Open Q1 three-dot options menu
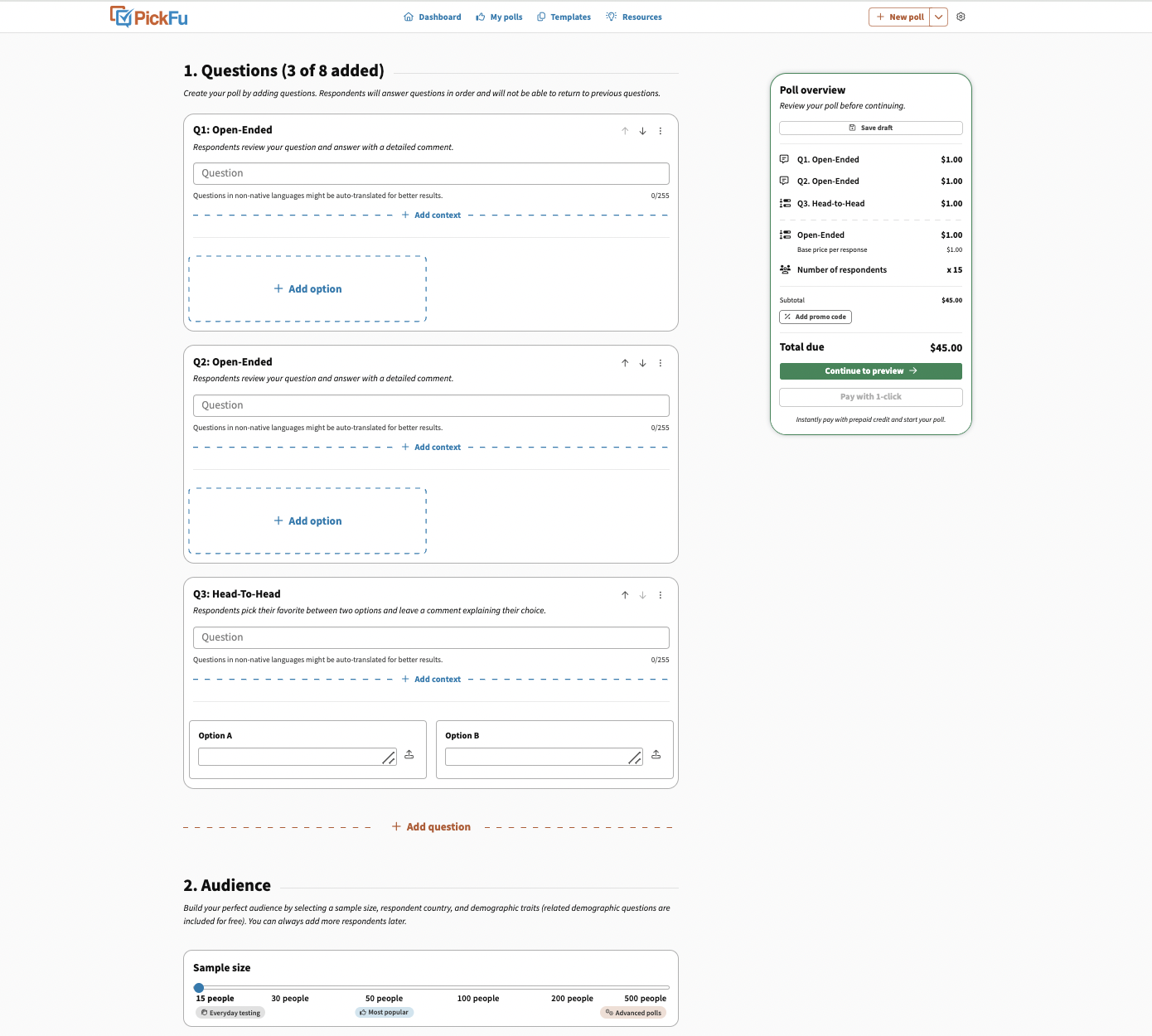Viewport: 1152px width, 1036px height. [x=661, y=131]
